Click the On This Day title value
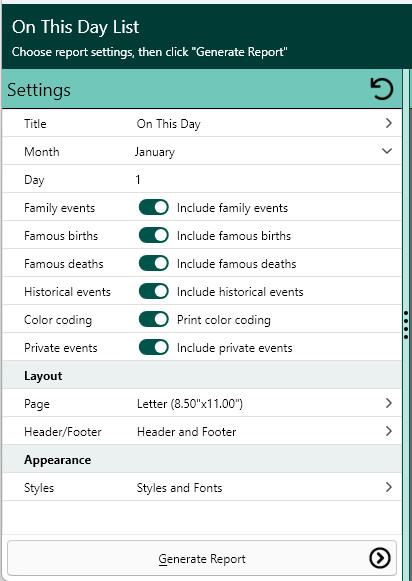 click(169, 124)
